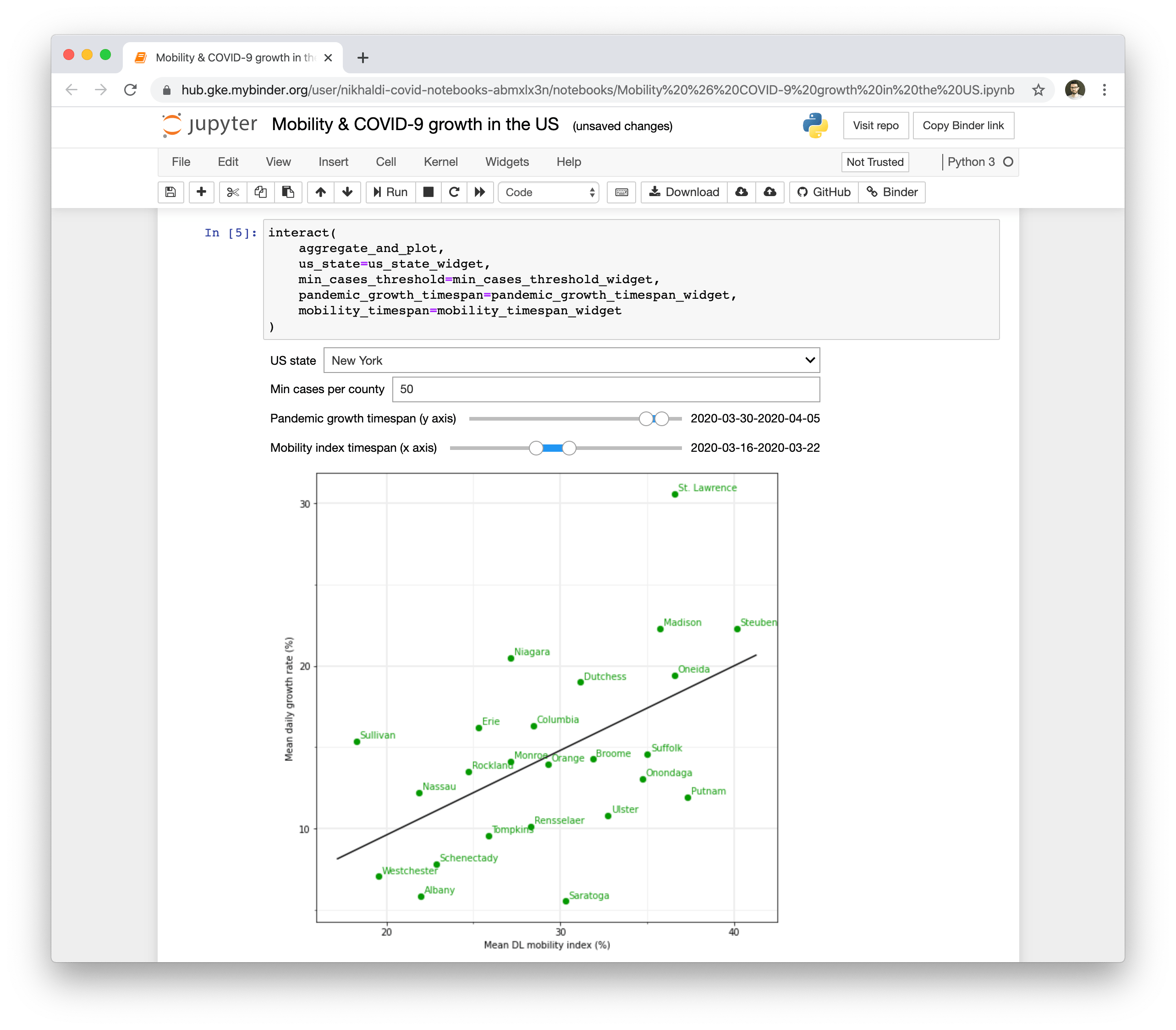Open the Kernel menu

[x=440, y=162]
